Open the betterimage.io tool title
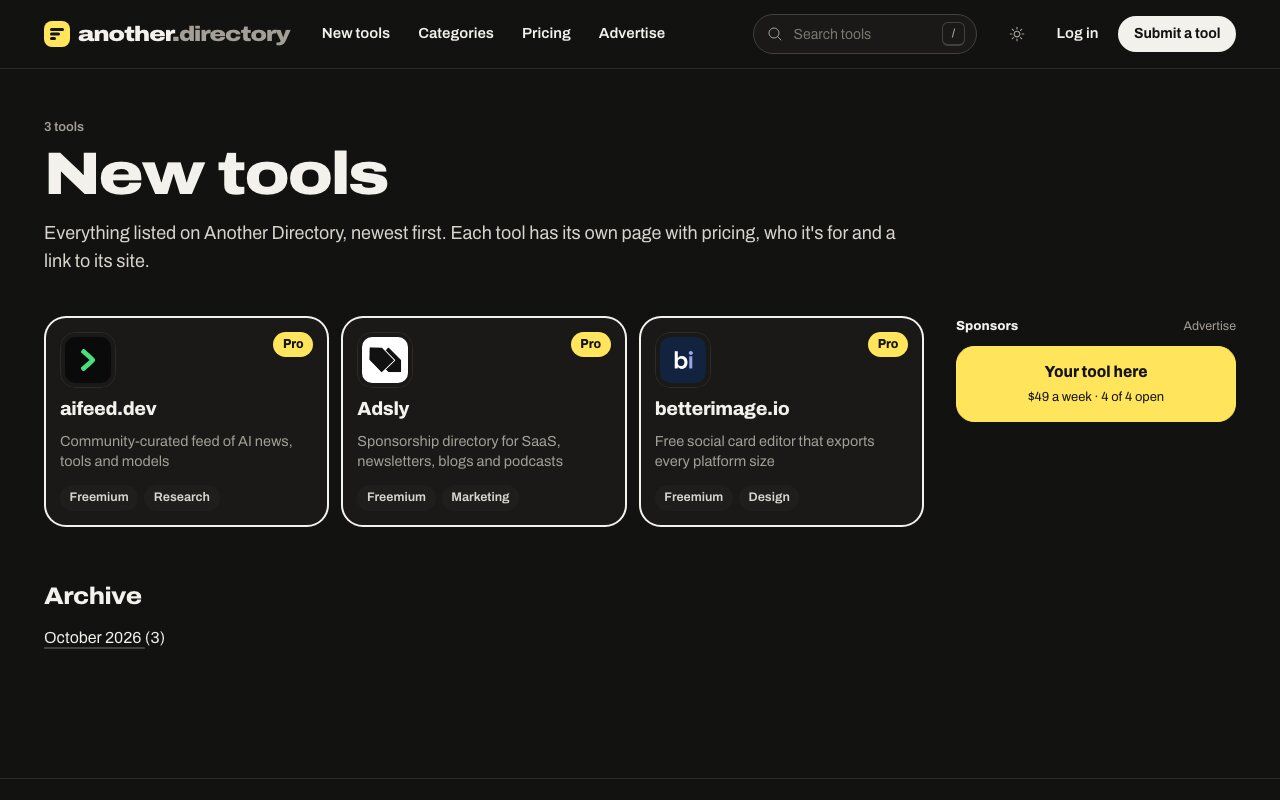This screenshot has width=1280, height=800. tap(722, 409)
